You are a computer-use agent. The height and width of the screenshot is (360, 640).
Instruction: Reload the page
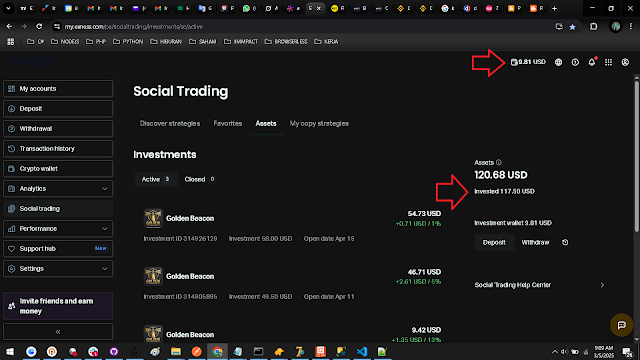click(x=39, y=27)
